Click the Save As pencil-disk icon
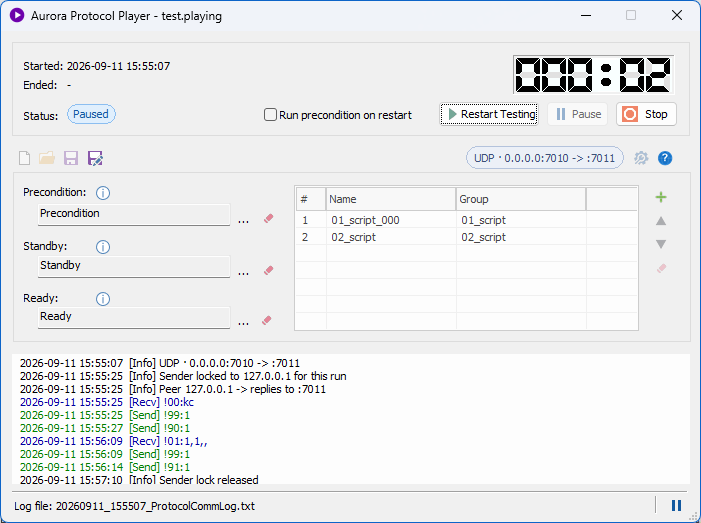Screen dimensions: 701x523 click(95, 158)
